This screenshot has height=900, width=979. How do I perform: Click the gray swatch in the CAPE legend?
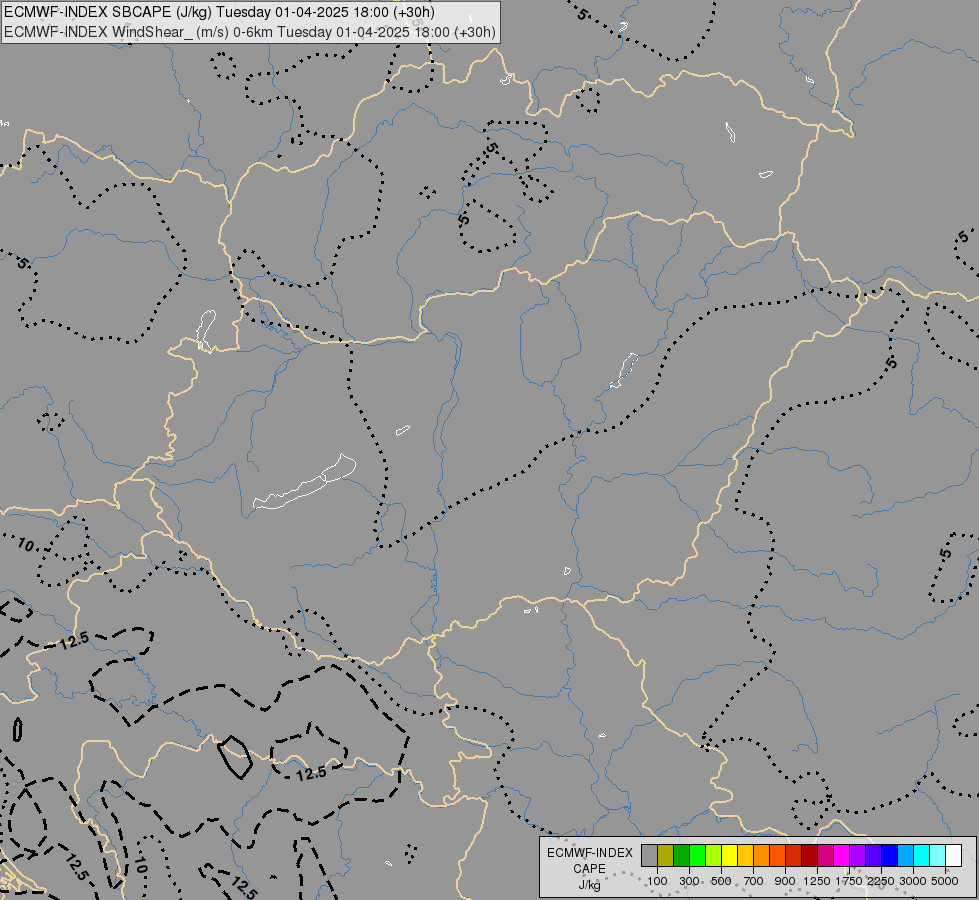649,855
